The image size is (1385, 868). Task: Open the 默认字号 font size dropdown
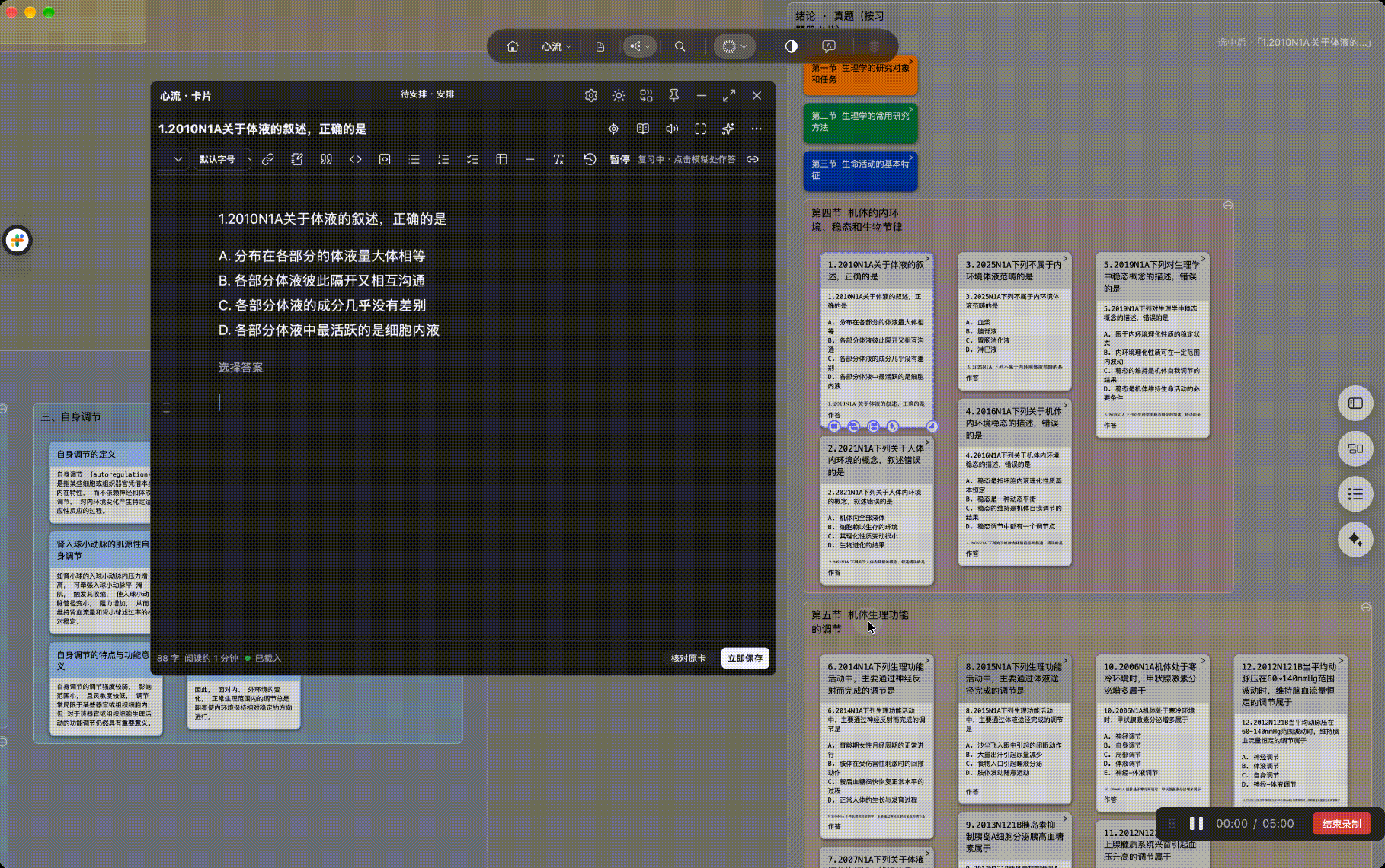click(x=222, y=159)
